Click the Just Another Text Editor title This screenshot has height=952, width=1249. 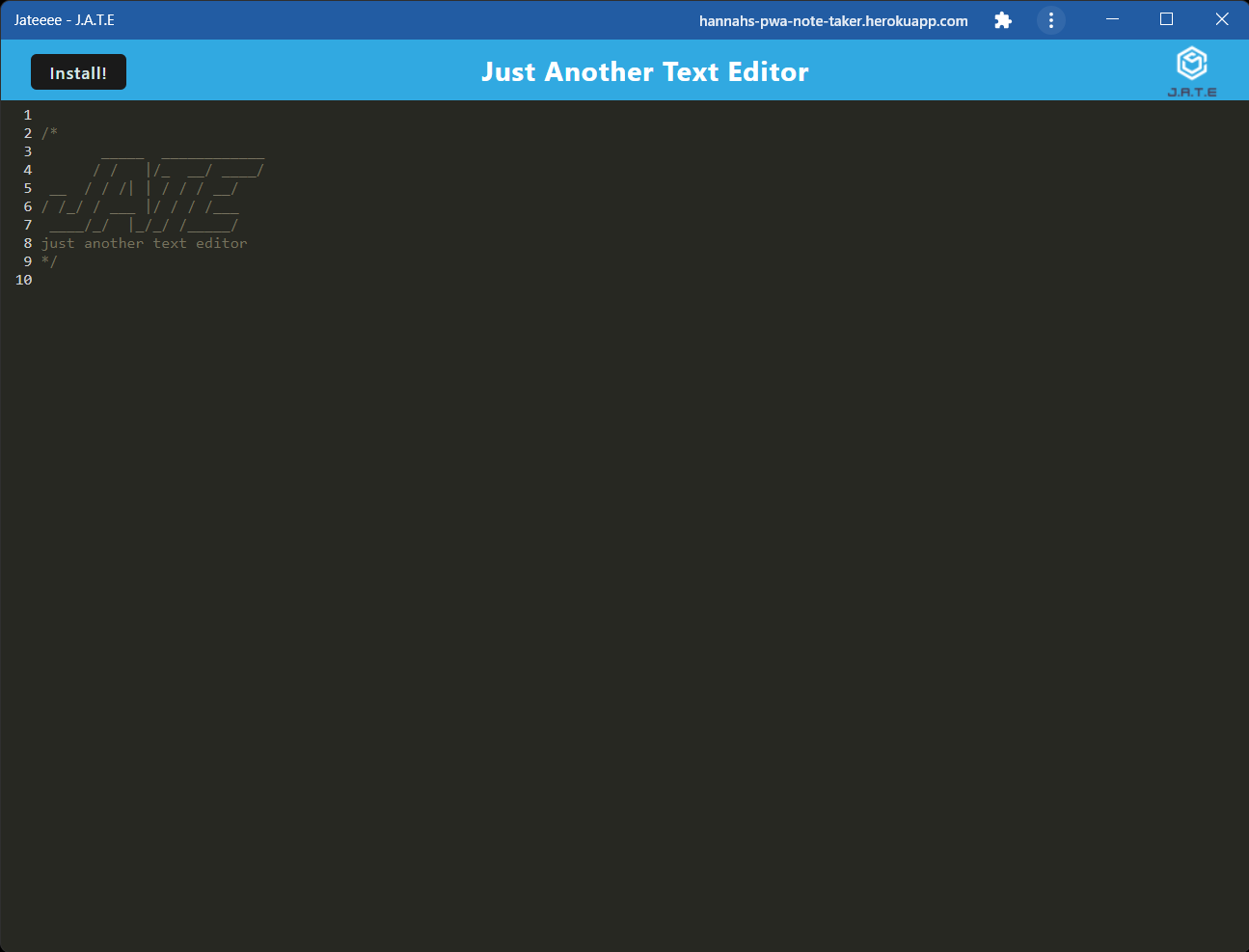click(x=644, y=71)
